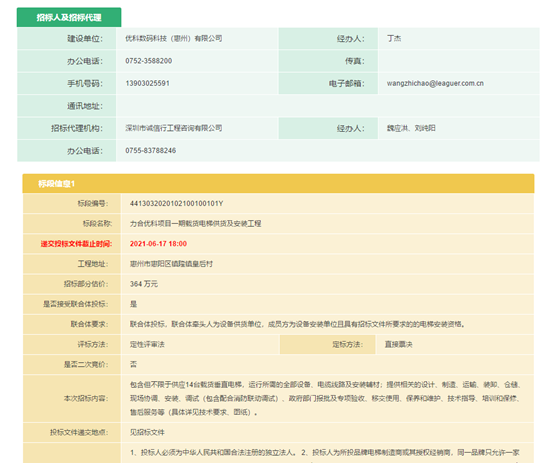Click mobile number 13903025591

147,83
